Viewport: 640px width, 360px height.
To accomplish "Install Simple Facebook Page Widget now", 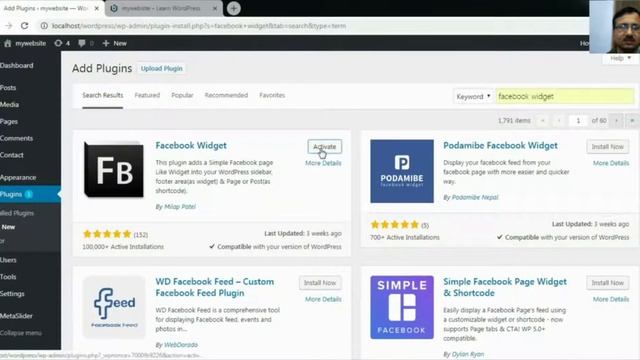I will tap(608, 283).
